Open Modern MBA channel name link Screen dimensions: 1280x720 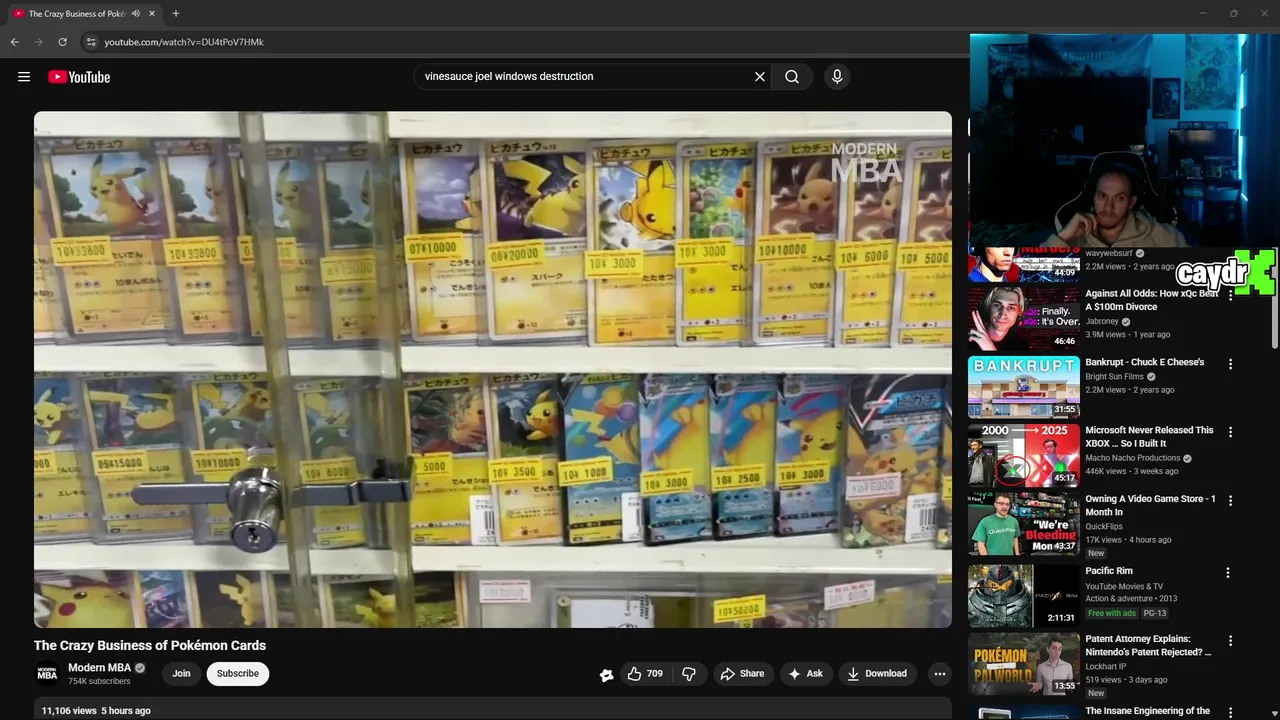[x=99, y=668]
